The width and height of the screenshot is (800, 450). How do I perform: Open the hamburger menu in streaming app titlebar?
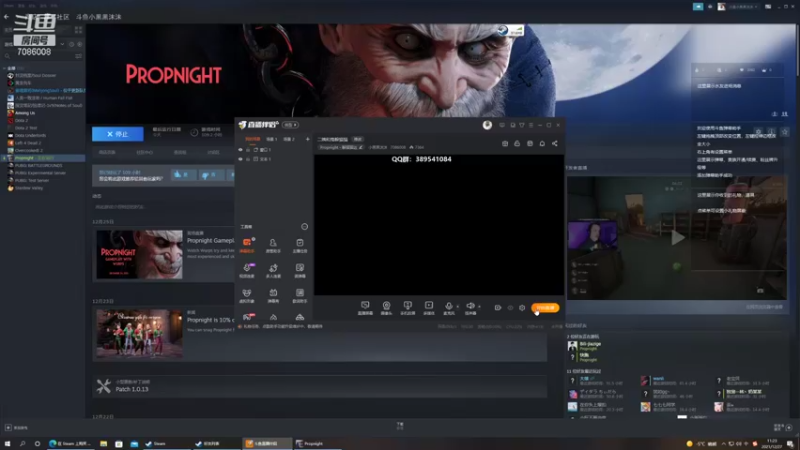pyautogui.click(x=531, y=125)
